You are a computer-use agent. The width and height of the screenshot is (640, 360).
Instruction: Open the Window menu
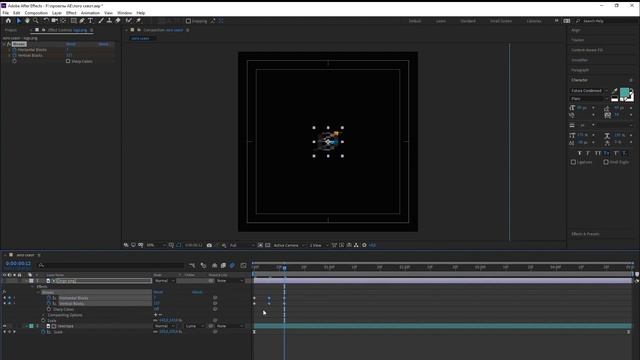point(124,13)
